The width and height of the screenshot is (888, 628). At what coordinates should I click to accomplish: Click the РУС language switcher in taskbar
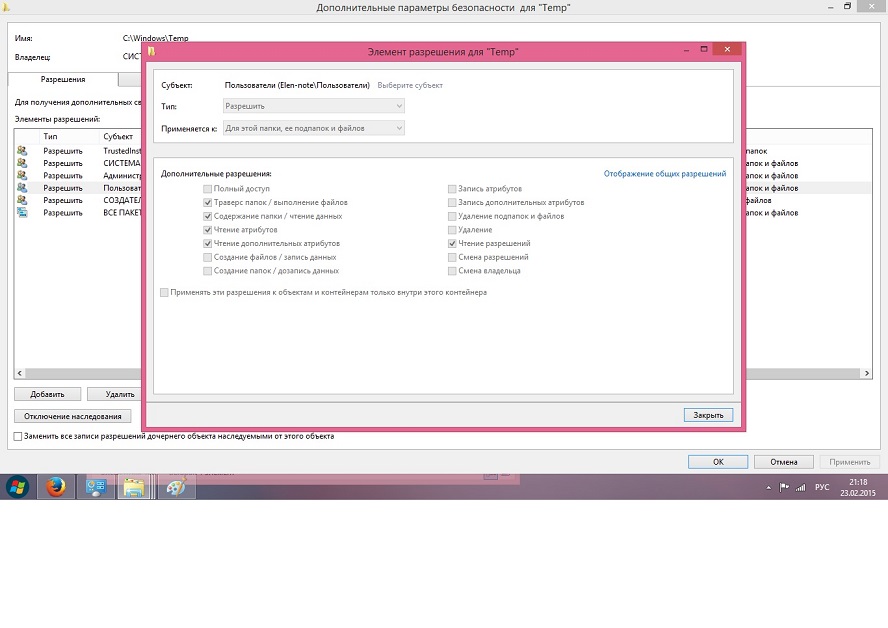pos(822,487)
